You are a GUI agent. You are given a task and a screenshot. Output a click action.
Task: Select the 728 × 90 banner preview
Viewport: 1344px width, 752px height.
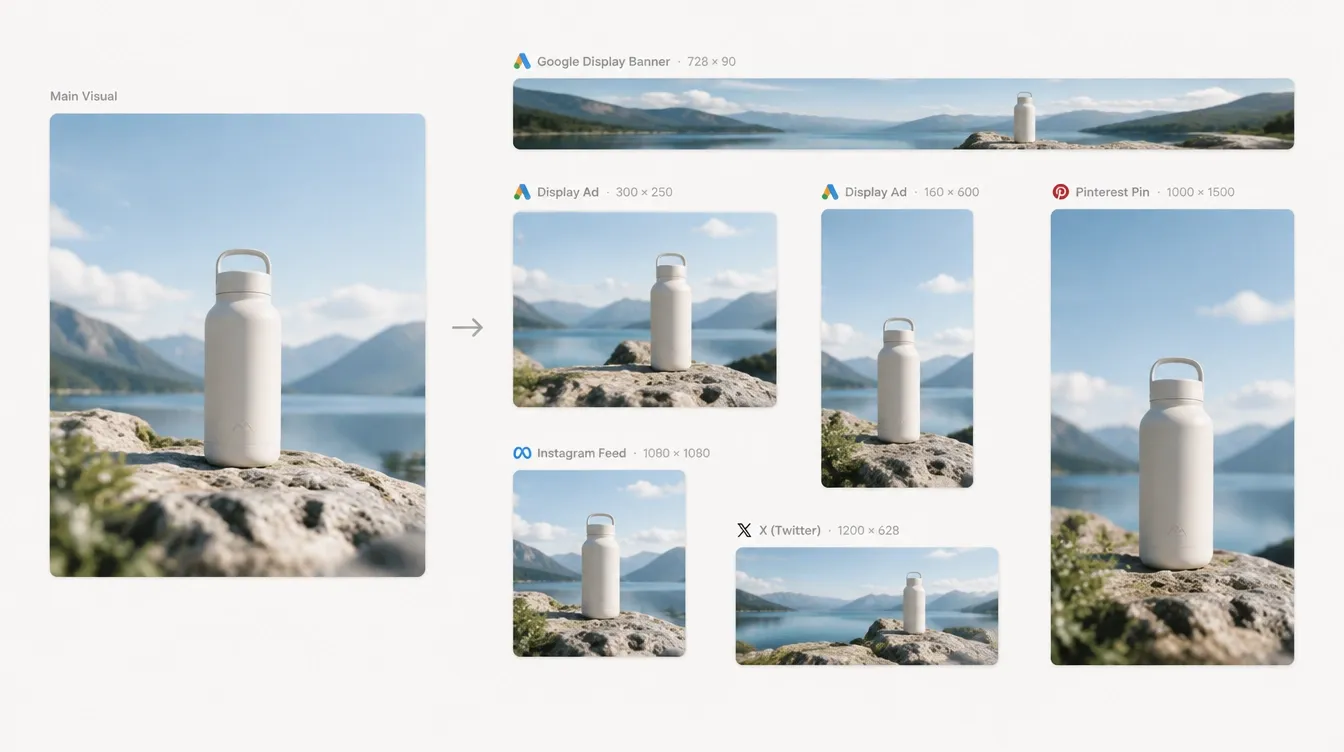[903, 114]
